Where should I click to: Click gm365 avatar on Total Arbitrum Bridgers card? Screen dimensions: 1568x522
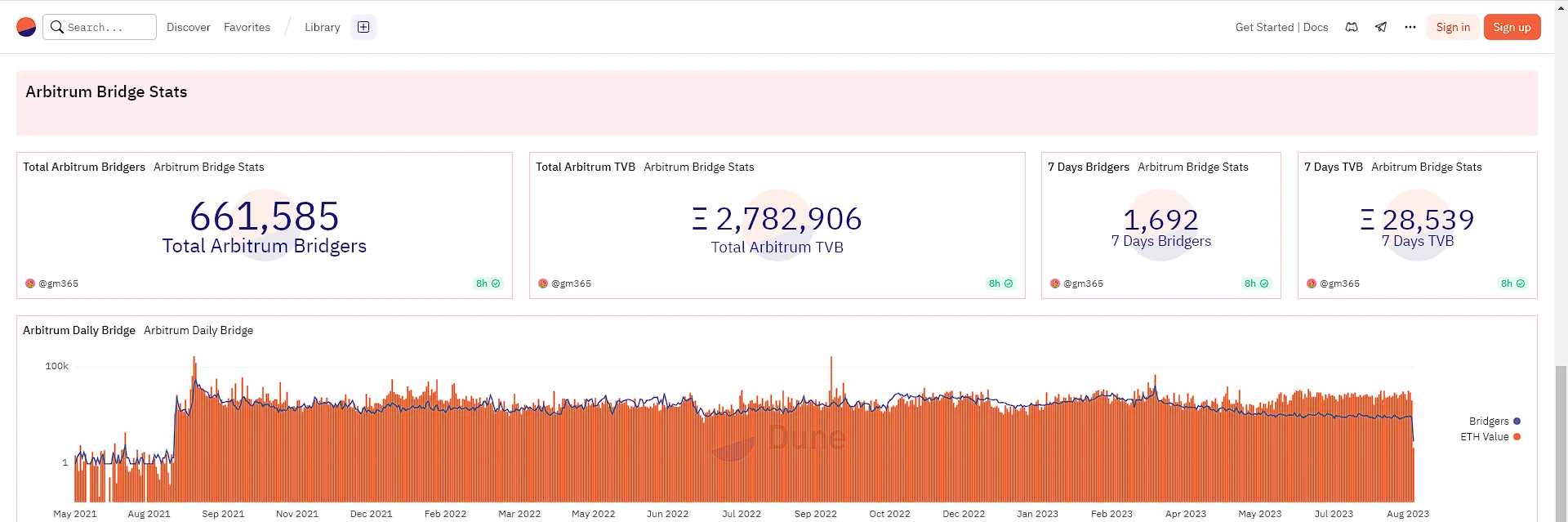pos(30,283)
